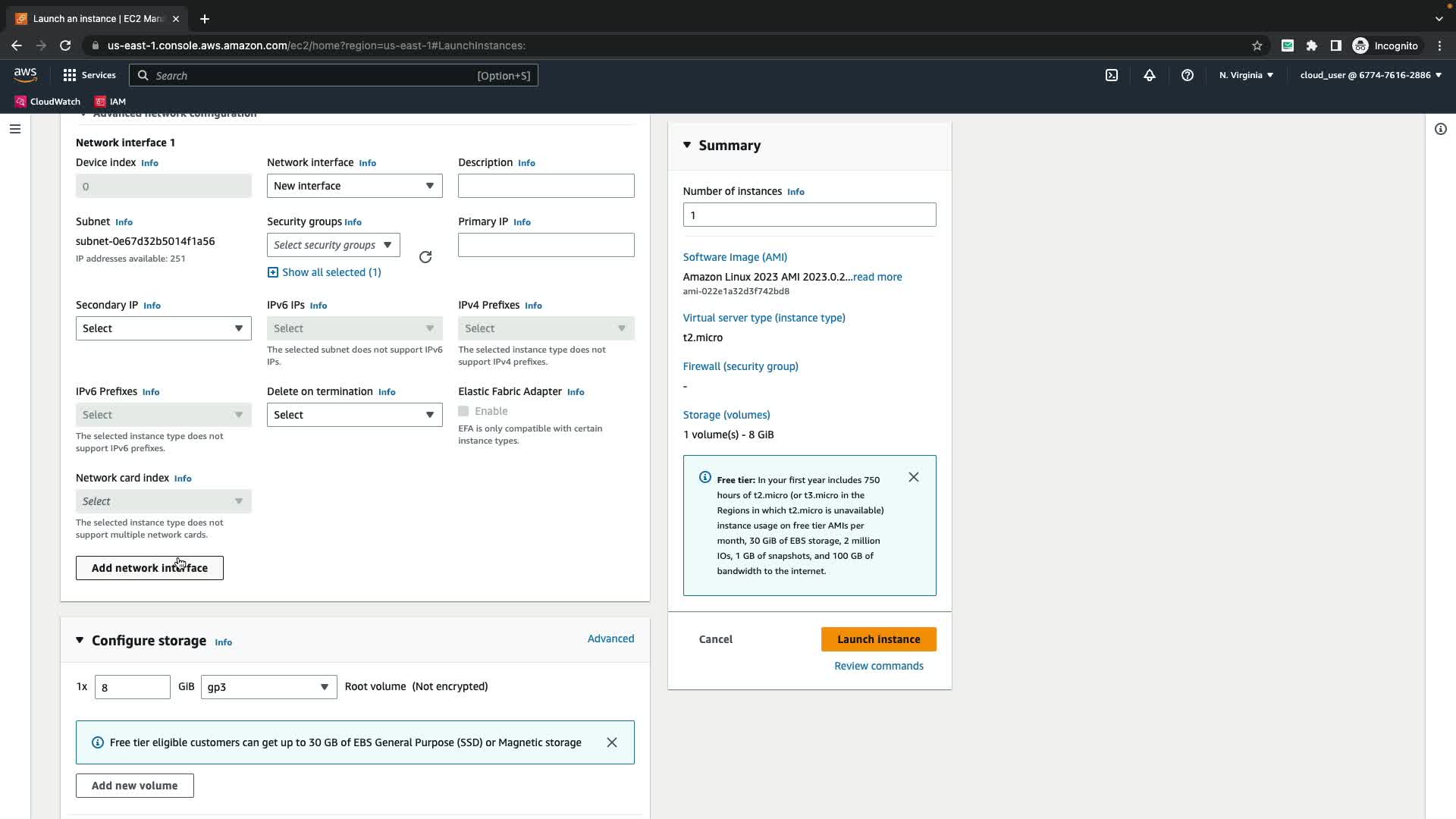Dismiss the Free tier info box
The height and width of the screenshot is (819, 1456).
tap(913, 477)
